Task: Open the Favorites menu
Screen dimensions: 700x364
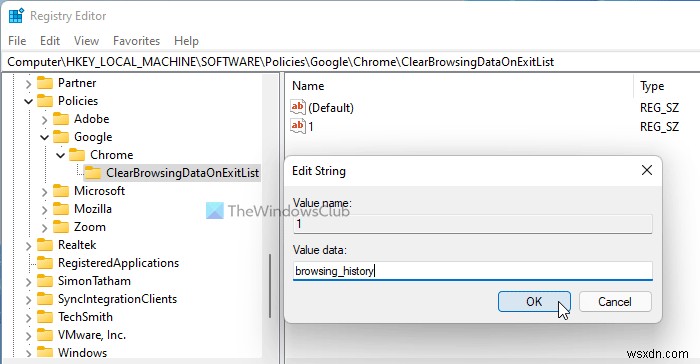Action: coord(136,41)
